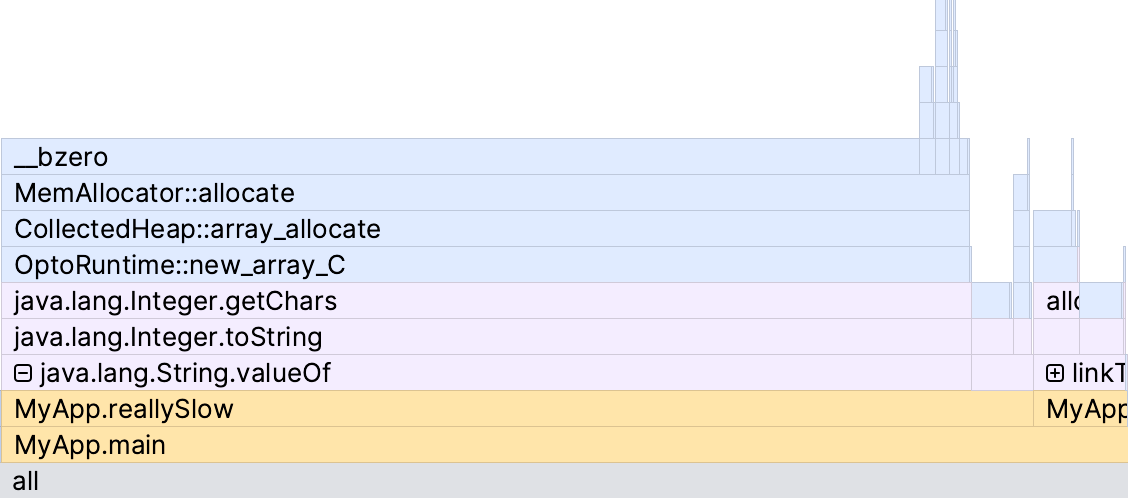Click the blue frame directly above 'allo'

pyautogui.click(x=1055, y=265)
